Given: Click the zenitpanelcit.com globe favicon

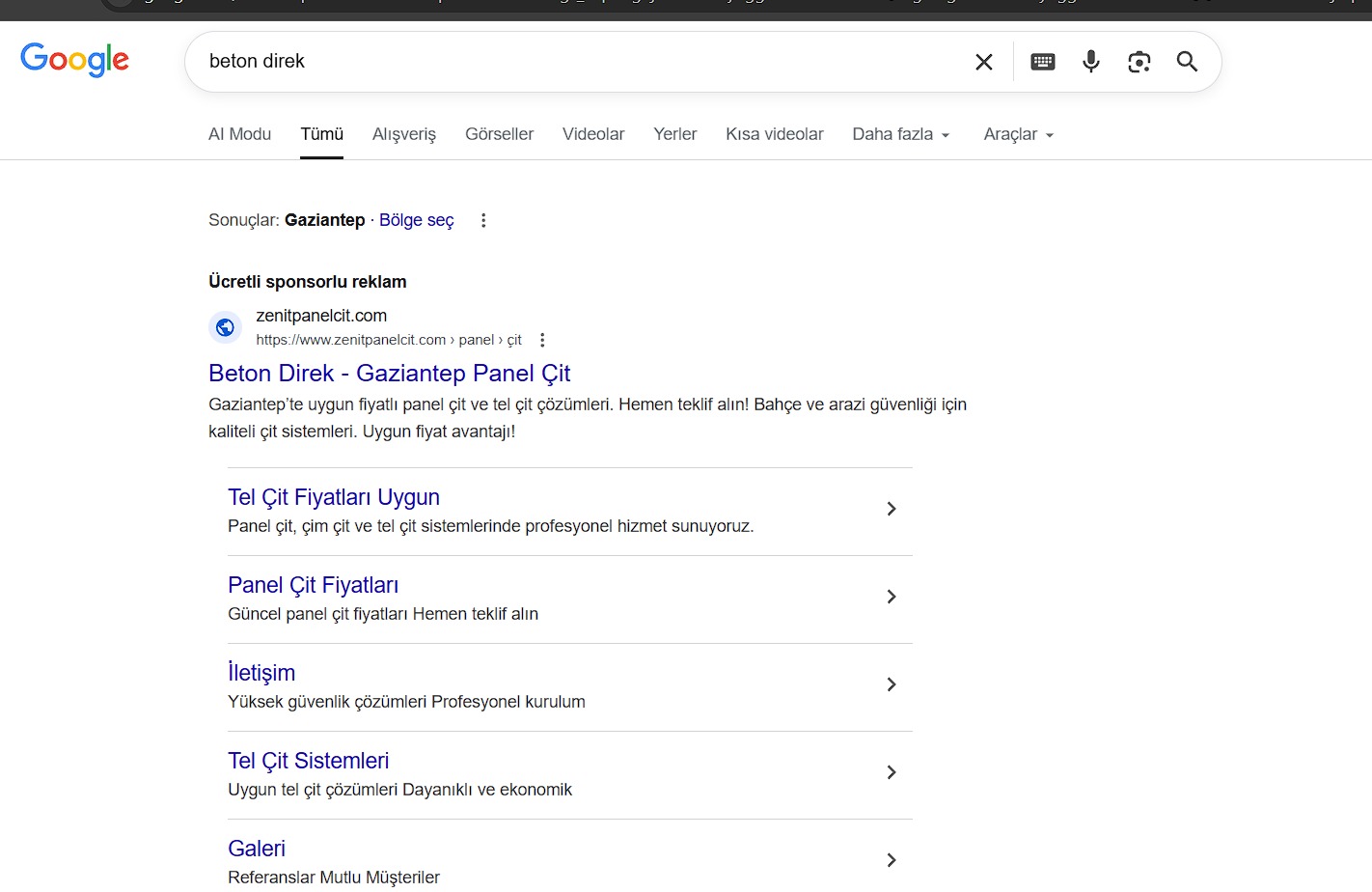Looking at the screenshot, I should 225,327.
